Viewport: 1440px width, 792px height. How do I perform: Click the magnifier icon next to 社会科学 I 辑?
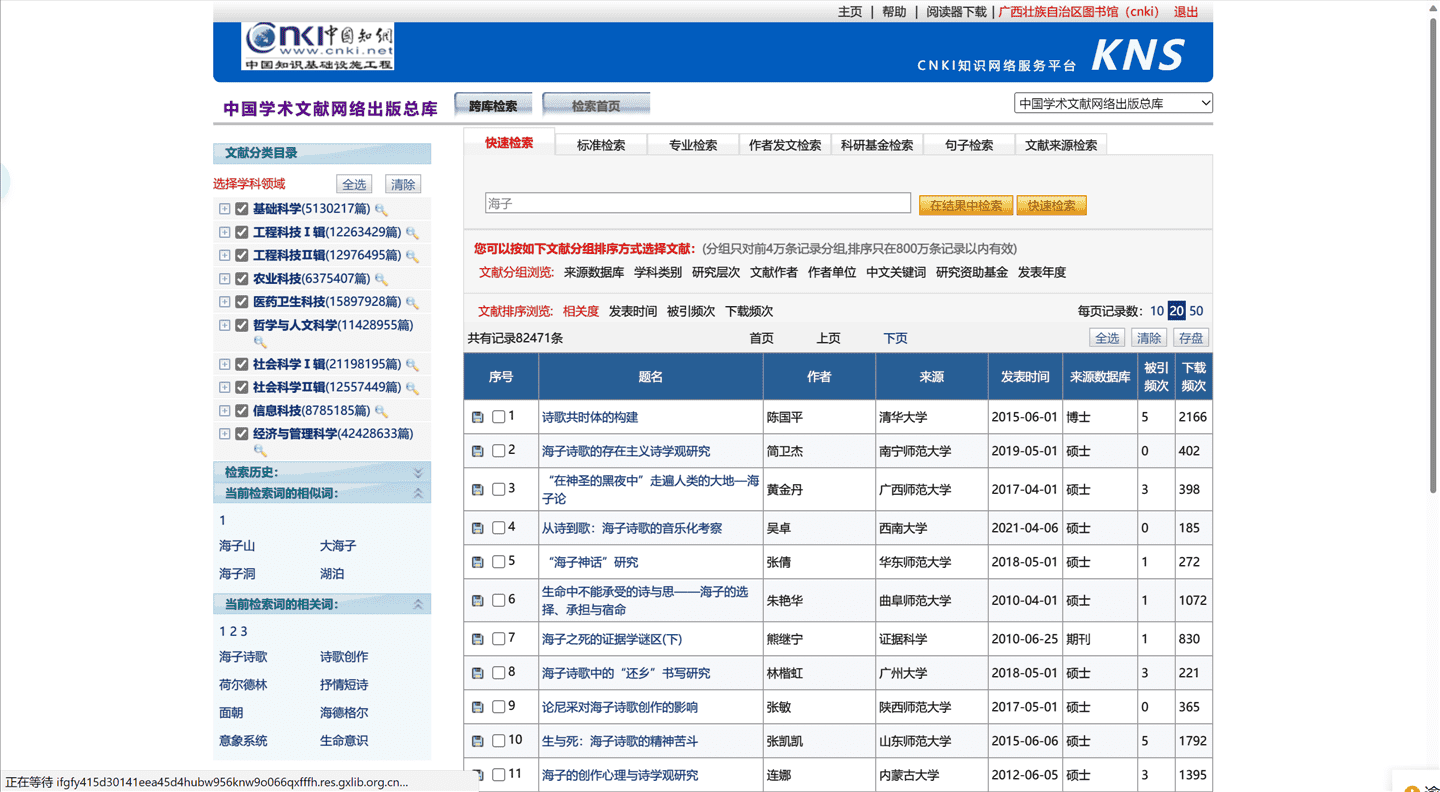click(x=412, y=365)
